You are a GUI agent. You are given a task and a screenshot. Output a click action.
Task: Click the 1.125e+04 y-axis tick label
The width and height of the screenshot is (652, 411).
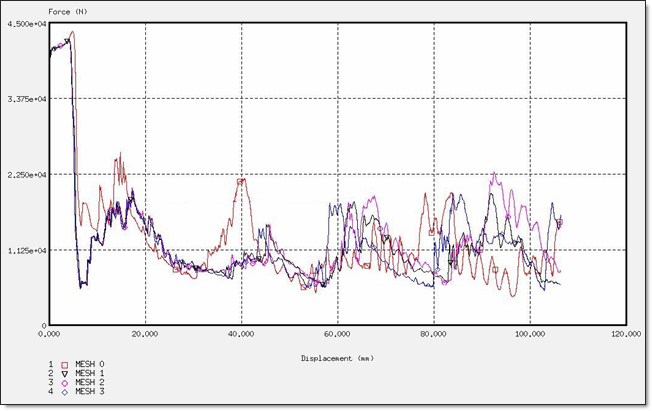22,250
